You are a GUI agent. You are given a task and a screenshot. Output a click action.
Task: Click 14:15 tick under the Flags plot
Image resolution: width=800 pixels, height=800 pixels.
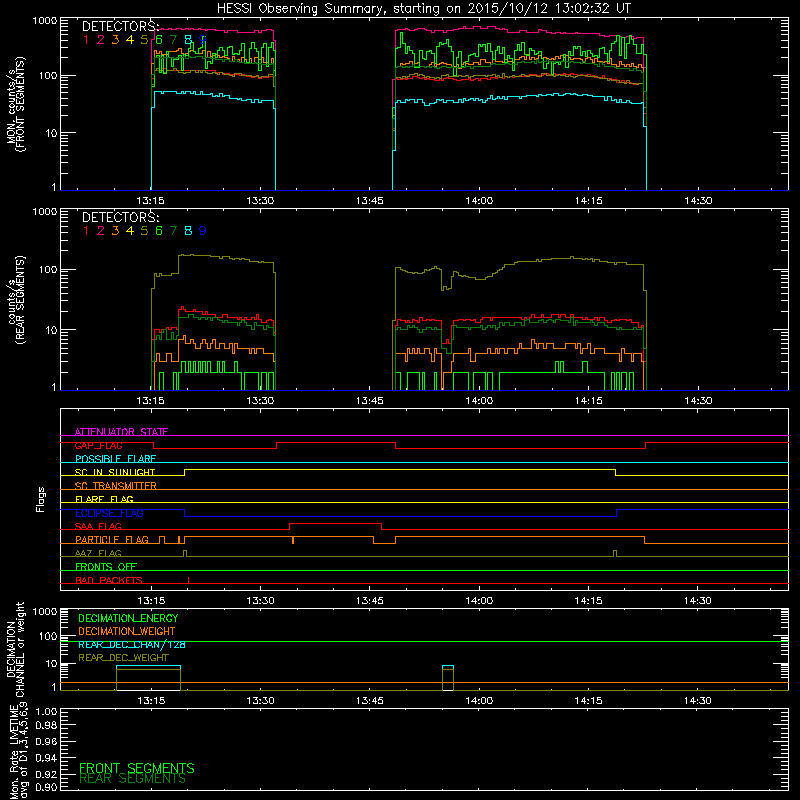point(588,601)
